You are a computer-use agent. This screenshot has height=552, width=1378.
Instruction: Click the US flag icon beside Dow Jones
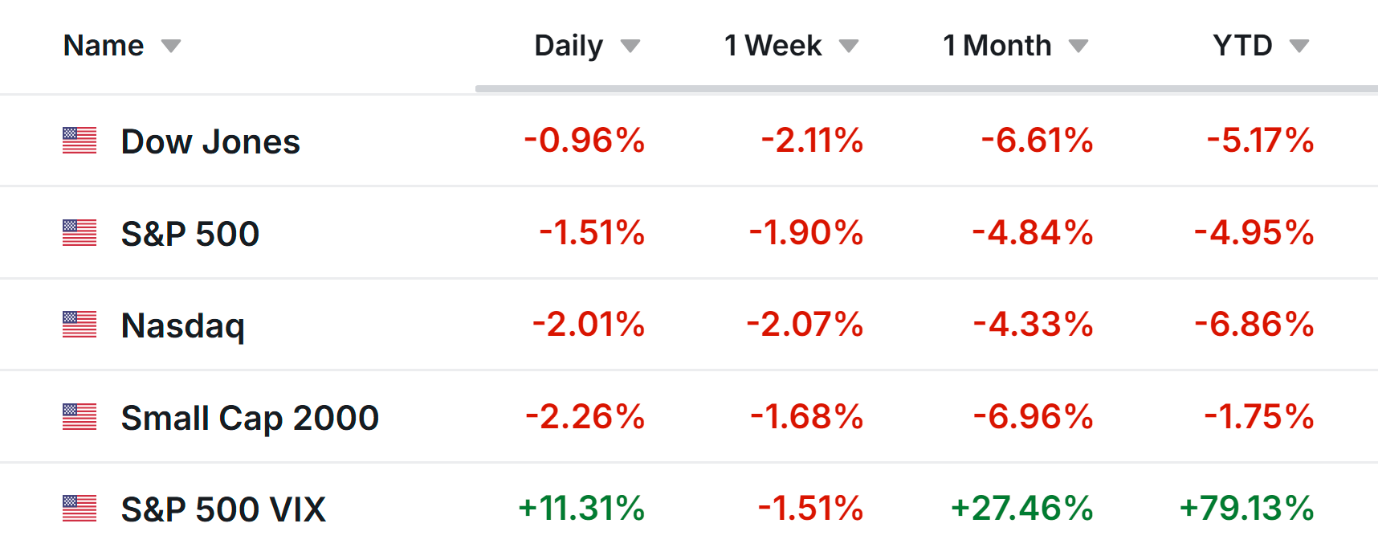(x=80, y=141)
